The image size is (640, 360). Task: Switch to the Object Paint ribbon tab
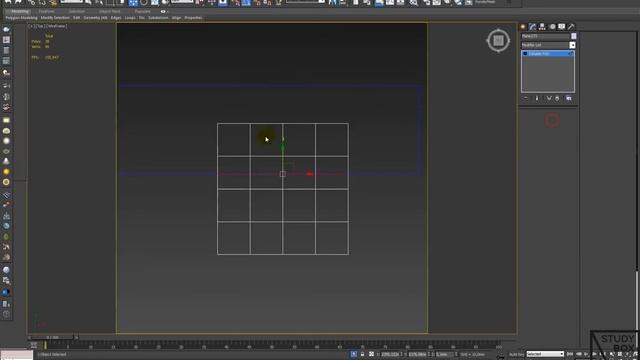coord(109,11)
